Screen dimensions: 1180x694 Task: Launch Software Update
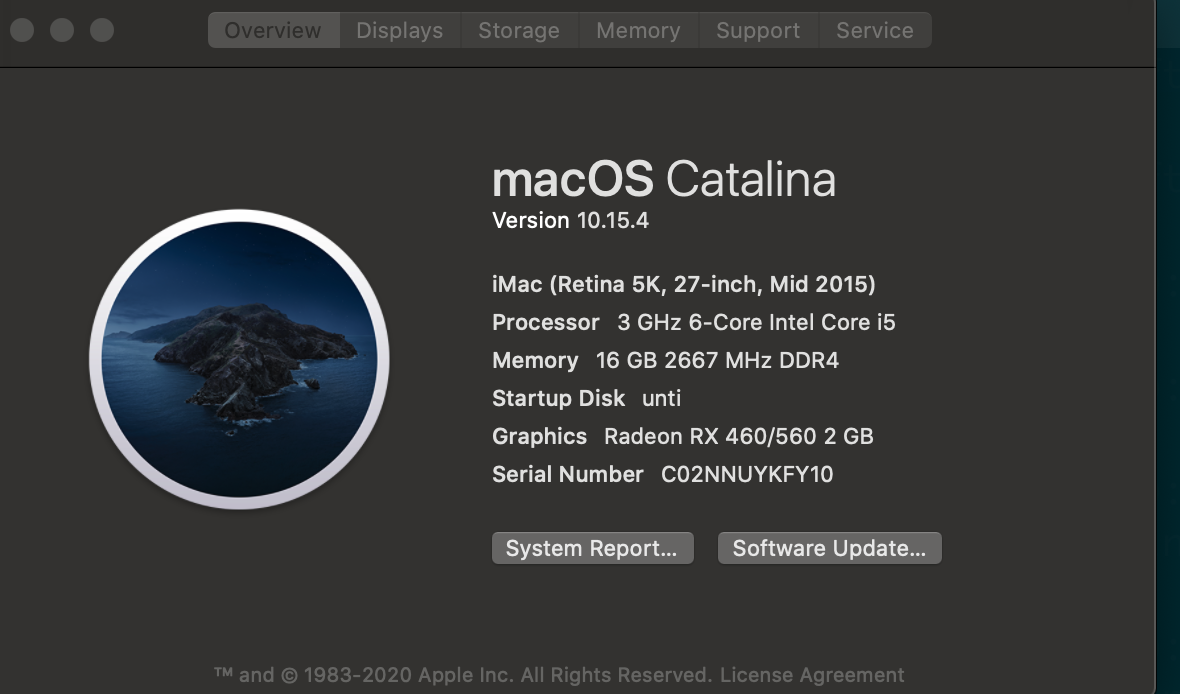click(829, 548)
